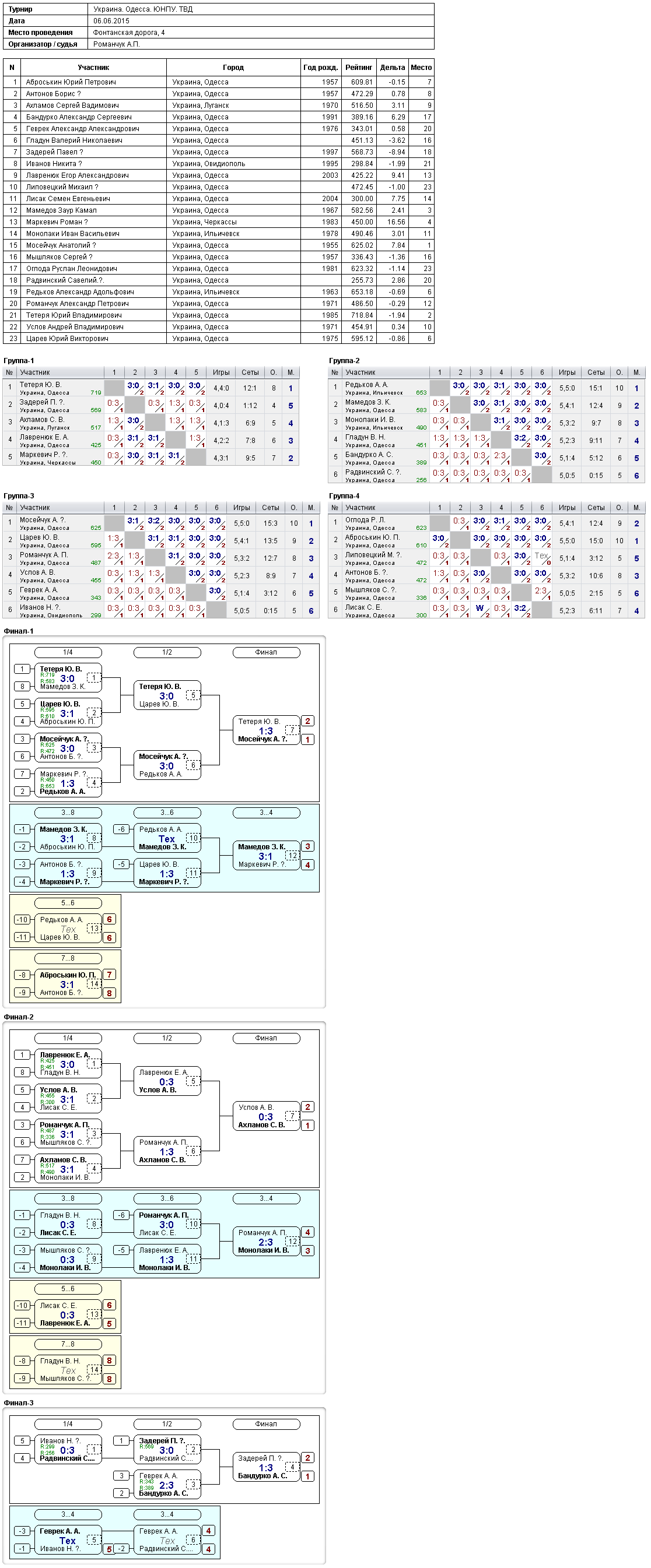Click the 'Рейтинг' column header
The width and height of the screenshot is (651, 1568).
(359, 68)
